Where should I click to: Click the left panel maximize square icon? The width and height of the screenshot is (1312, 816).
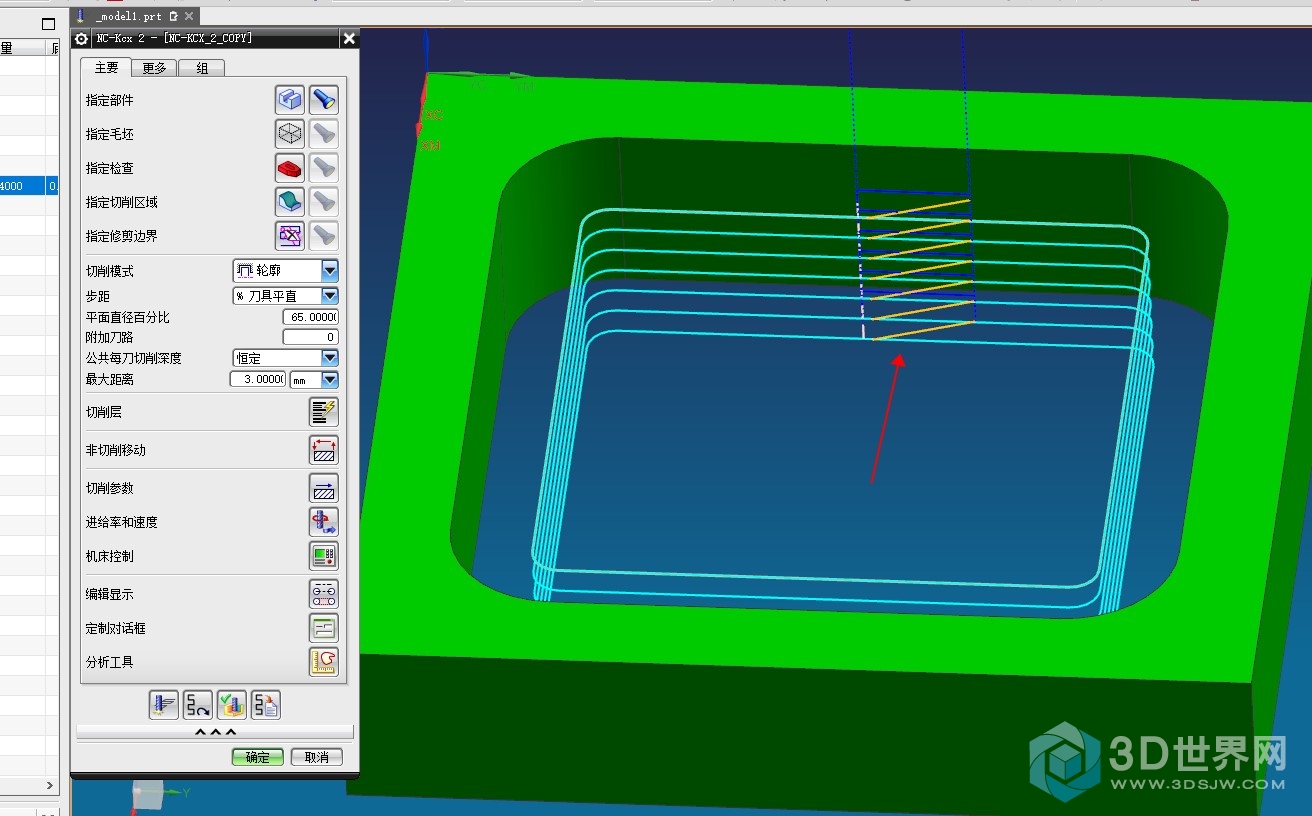pos(48,24)
